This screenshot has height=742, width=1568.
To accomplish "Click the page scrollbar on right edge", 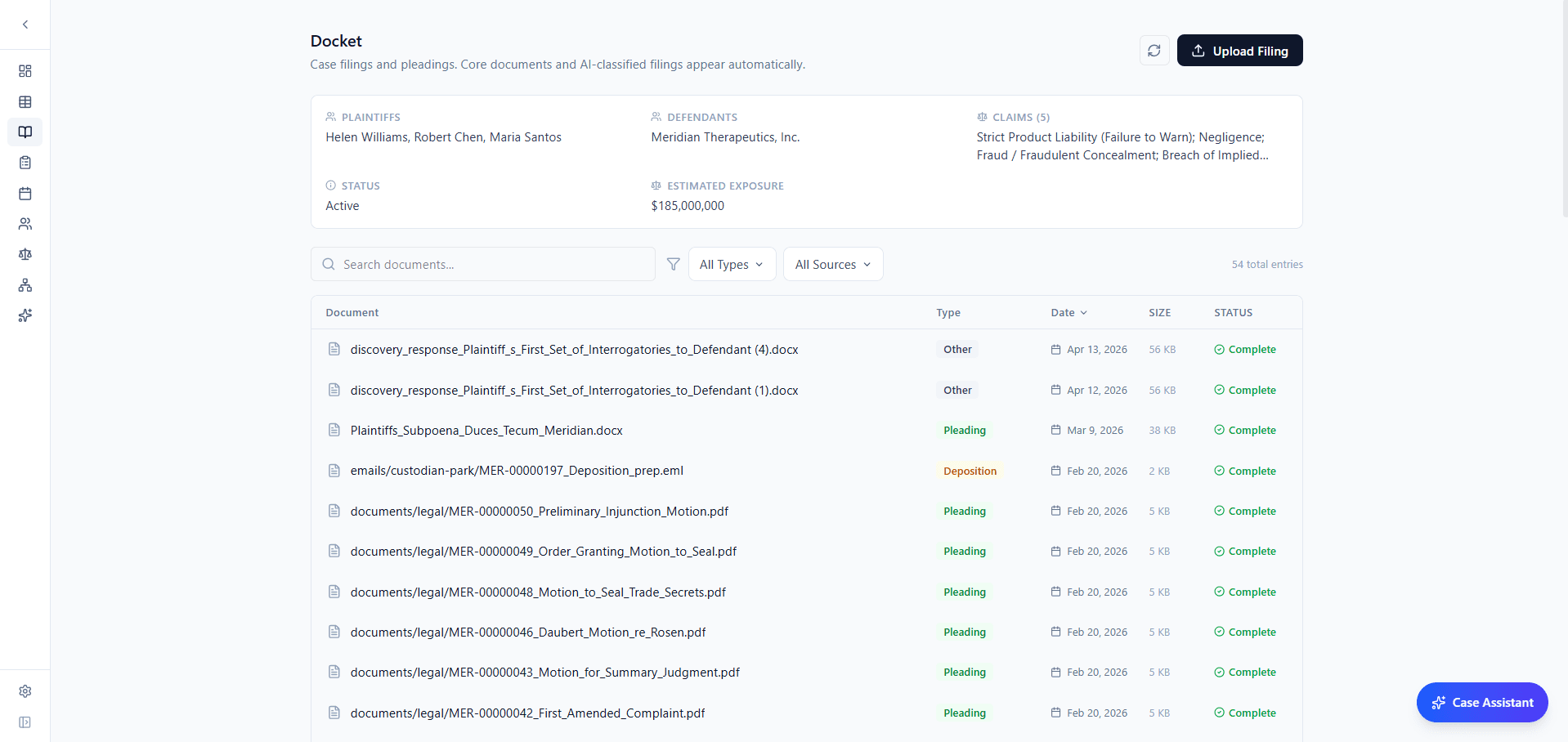I will (x=1565, y=109).
